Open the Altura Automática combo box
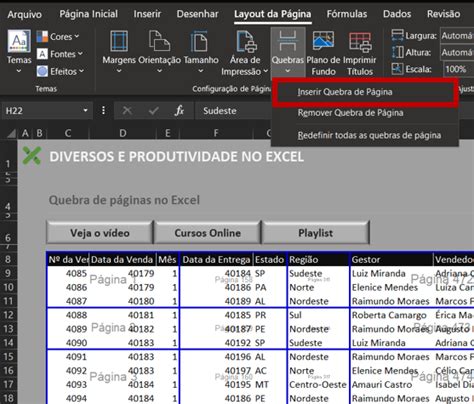Image resolution: width=474 pixels, height=404 pixels. 457,52
